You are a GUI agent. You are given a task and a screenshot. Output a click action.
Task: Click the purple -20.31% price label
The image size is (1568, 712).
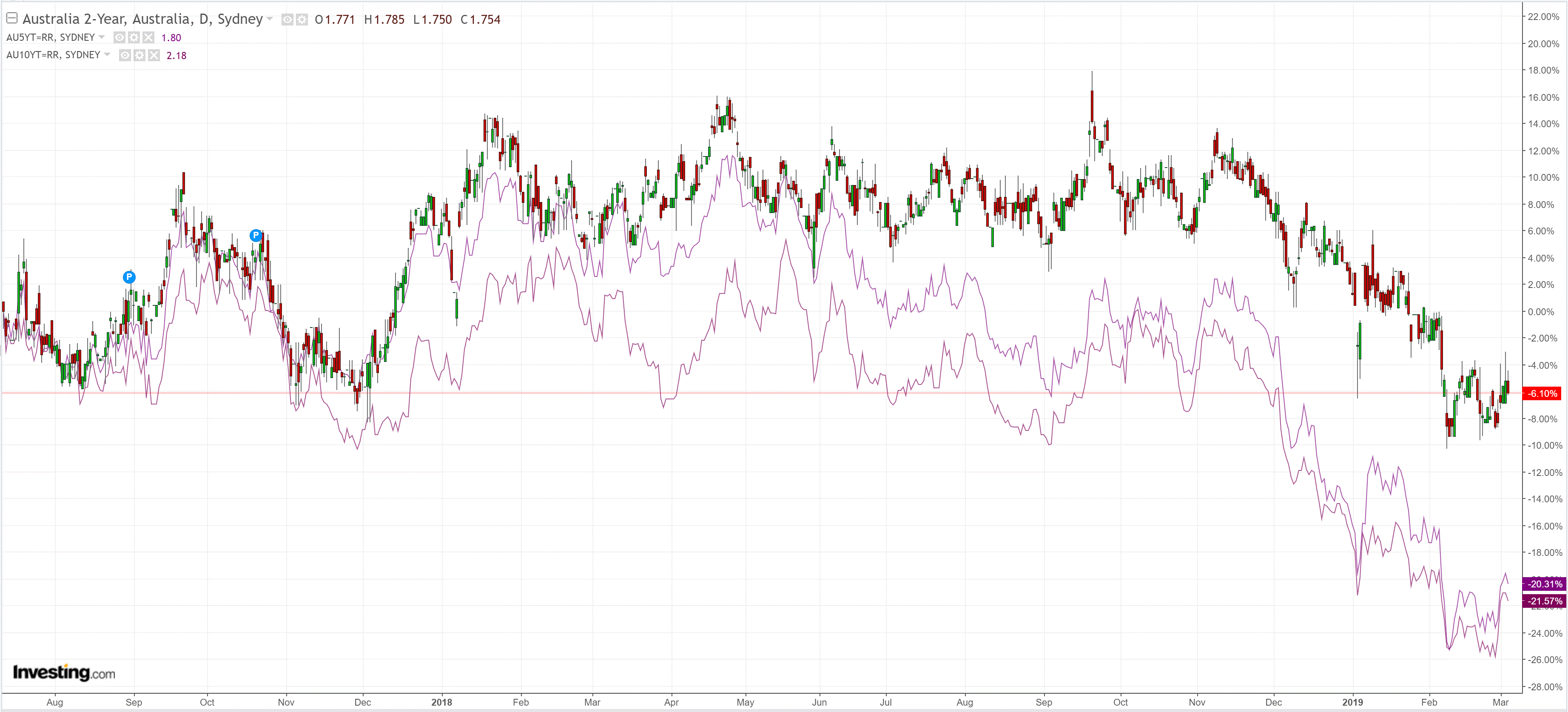pyautogui.click(x=1544, y=584)
